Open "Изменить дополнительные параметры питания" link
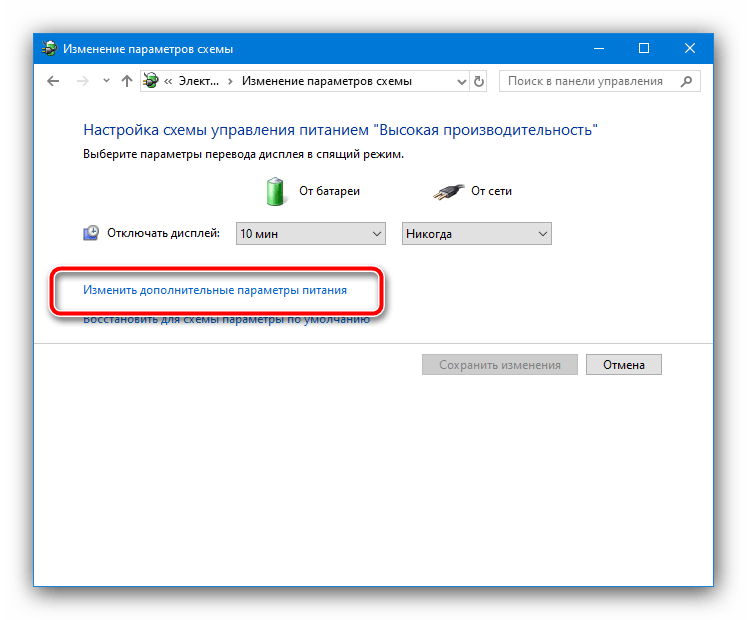 215,290
